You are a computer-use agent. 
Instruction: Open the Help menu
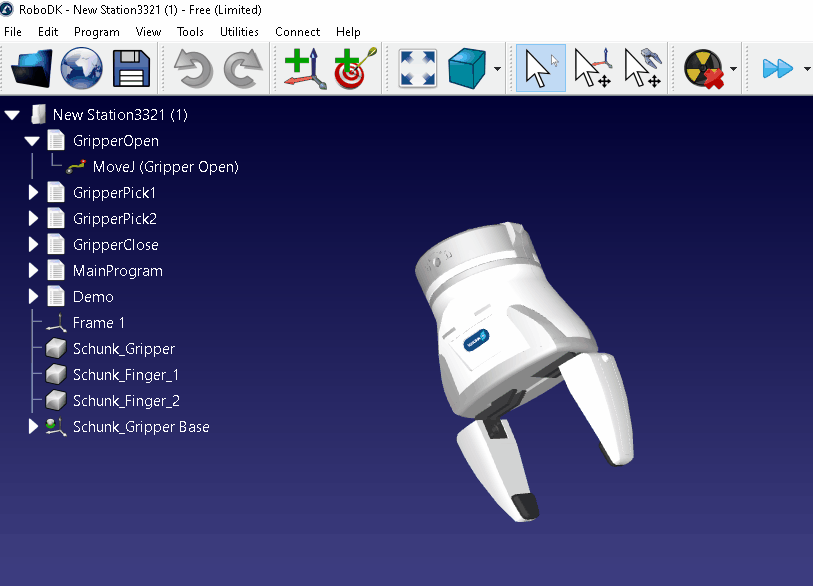click(x=348, y=32)
